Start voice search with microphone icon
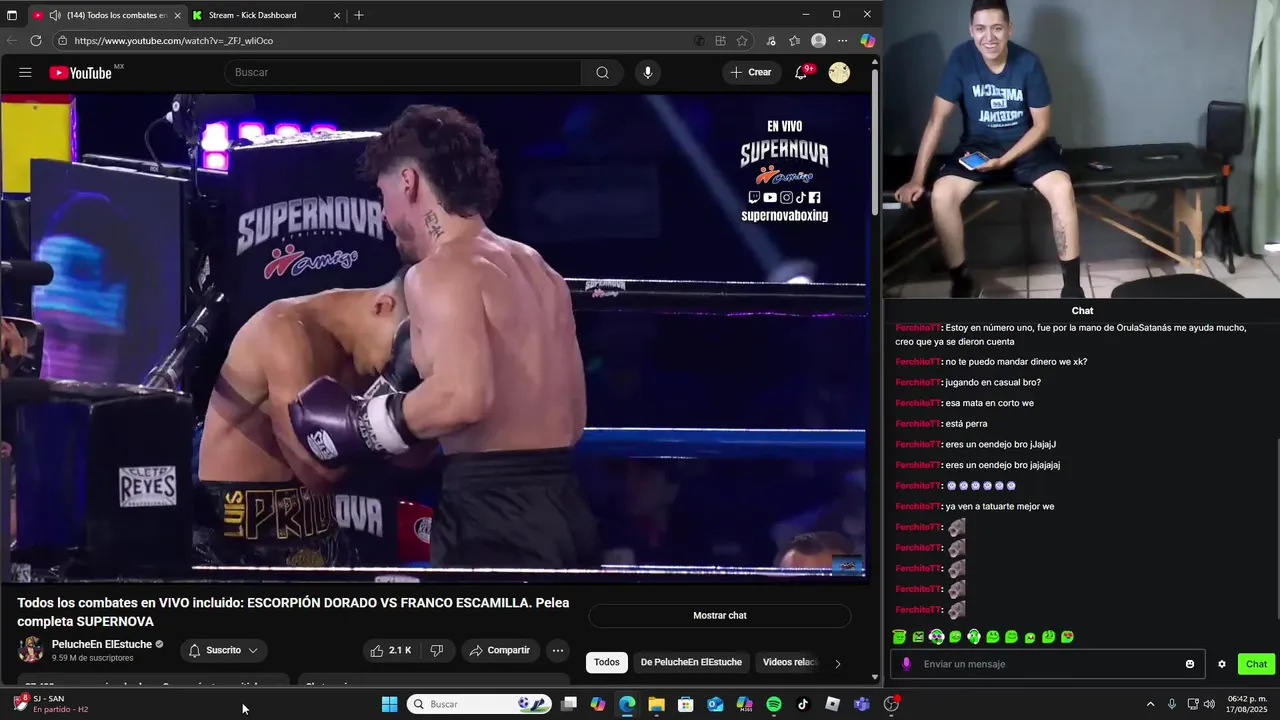Image resolution: width=1280 pixels, height=720 pixels. [648, 72]
